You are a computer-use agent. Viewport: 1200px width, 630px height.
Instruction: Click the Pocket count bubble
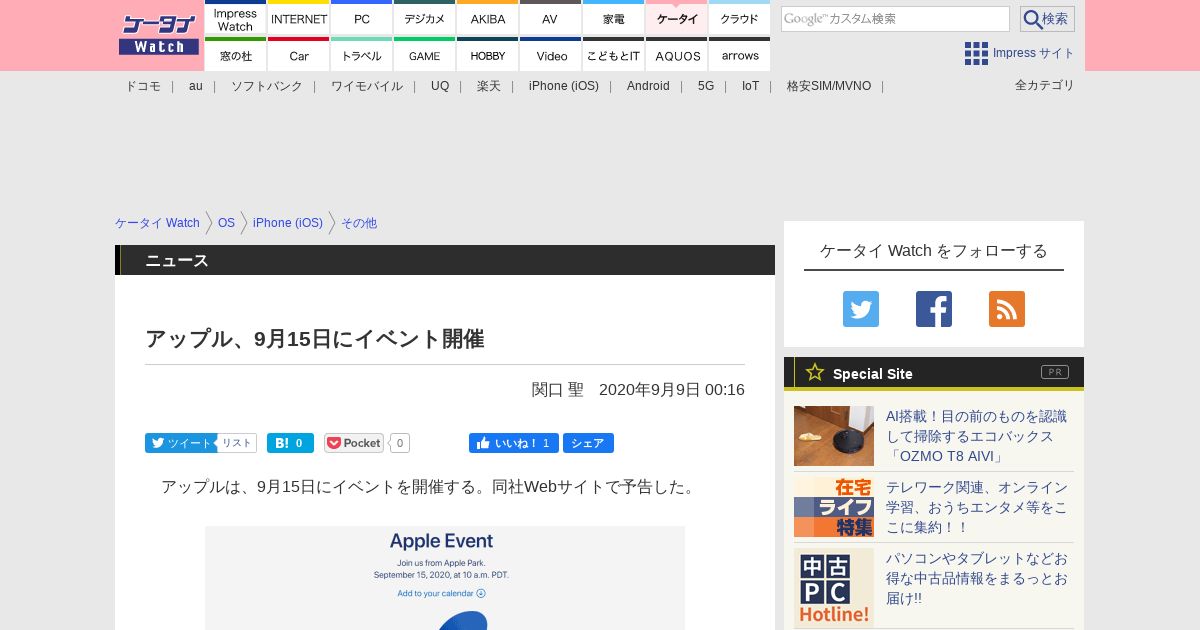click(400, 443)
